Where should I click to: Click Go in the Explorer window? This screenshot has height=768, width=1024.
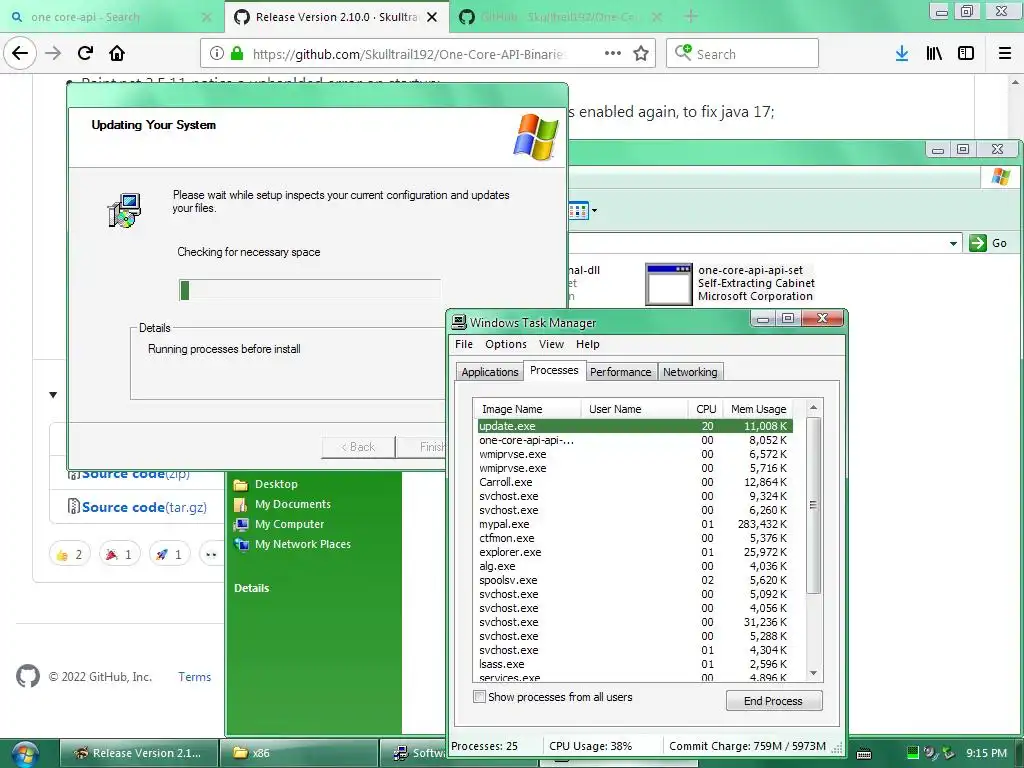988,243
